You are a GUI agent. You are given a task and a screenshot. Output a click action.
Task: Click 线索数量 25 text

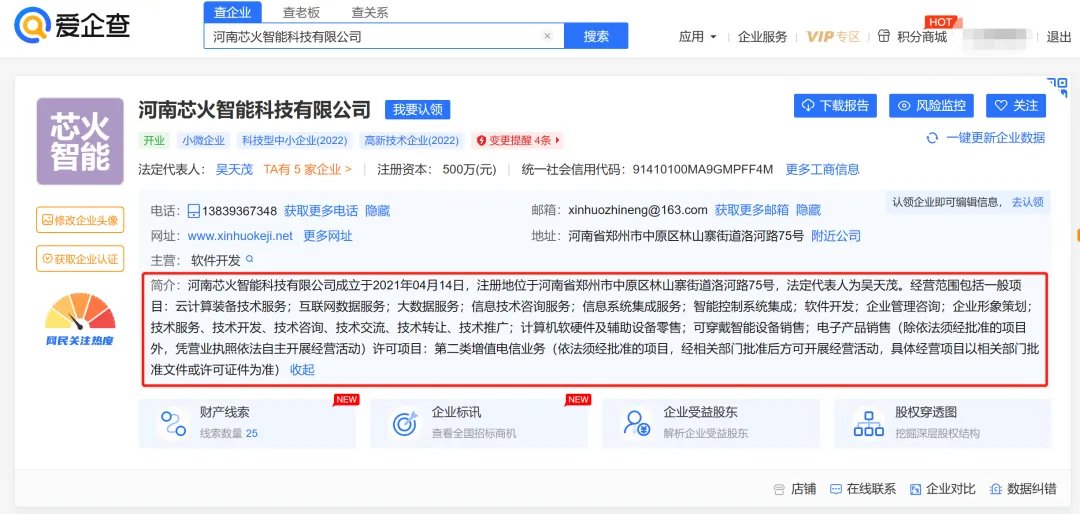click(229, 434)
